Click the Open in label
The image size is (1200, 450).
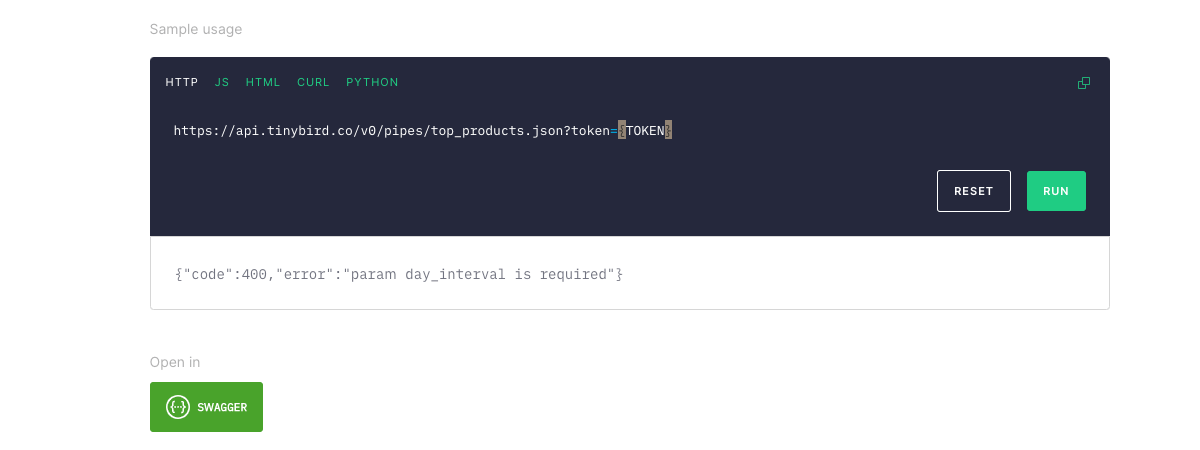pyautogui.click(x=175, y=362)
